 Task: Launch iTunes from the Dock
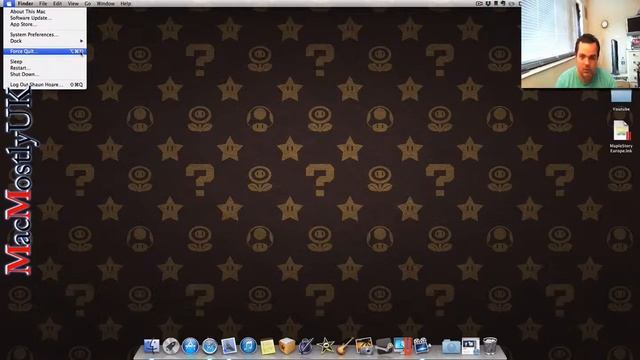tap(248, 346)
